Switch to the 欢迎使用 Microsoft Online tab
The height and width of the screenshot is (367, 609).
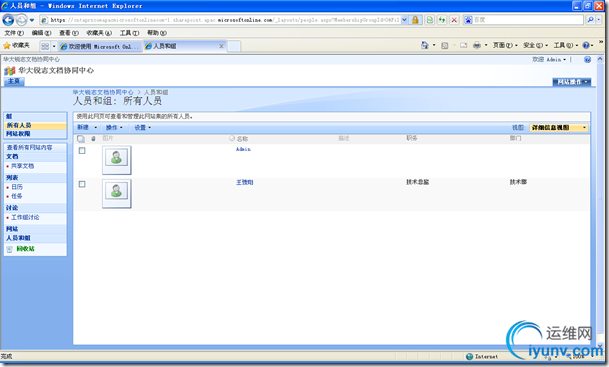point(99,46)
